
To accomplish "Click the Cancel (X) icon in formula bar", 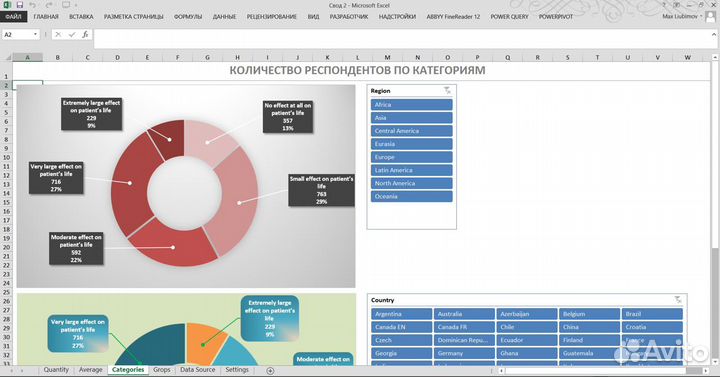I will point(58,34).
